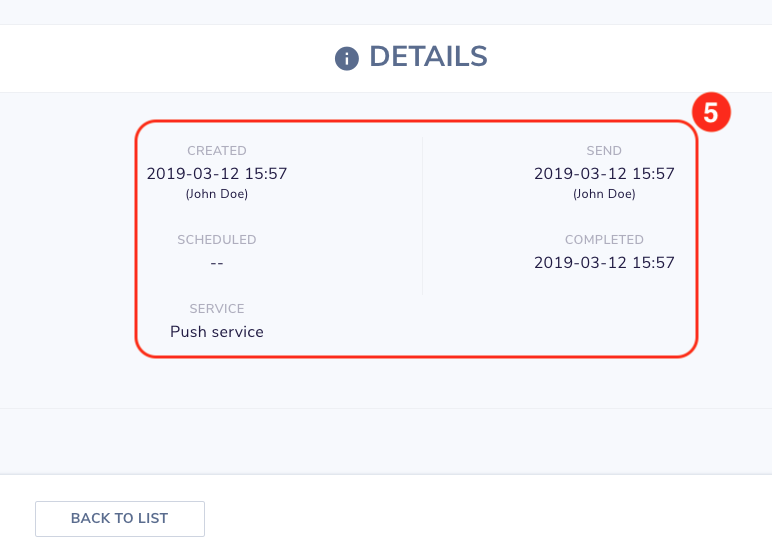Click the vertical divider between columns
Screen dimensions: 772x550
pos(422,217)
